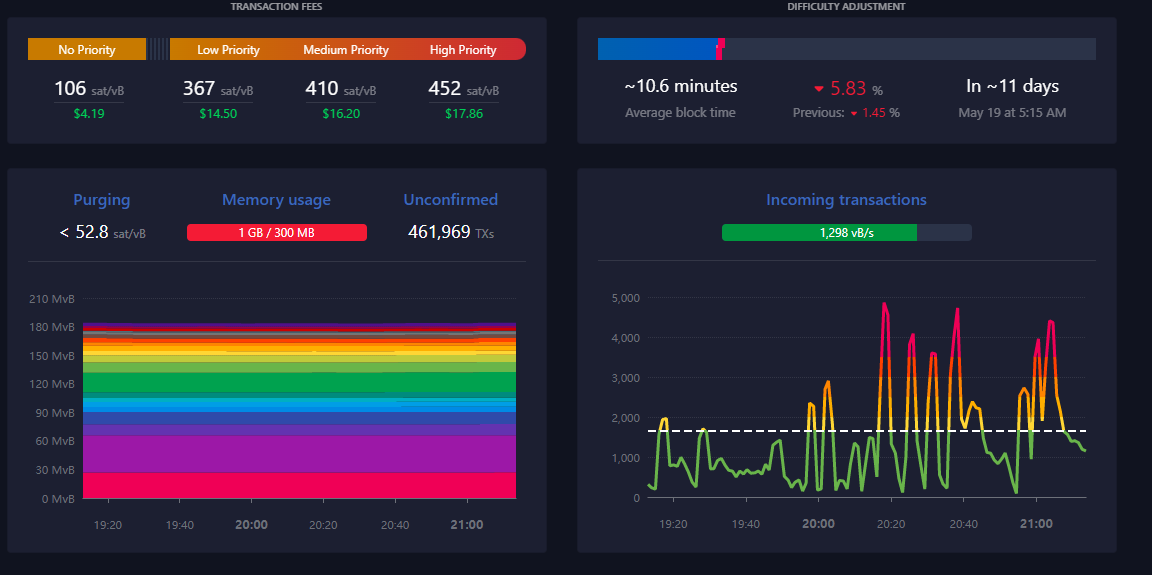Click the $16.20 fee price
This screenshot has width=1152, height=575.
click(x=341, y=114)
